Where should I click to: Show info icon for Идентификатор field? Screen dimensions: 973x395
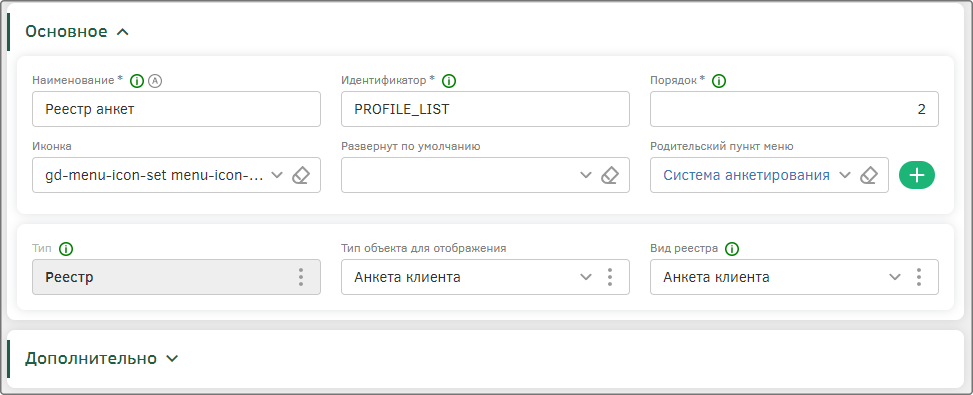(449, 81)
